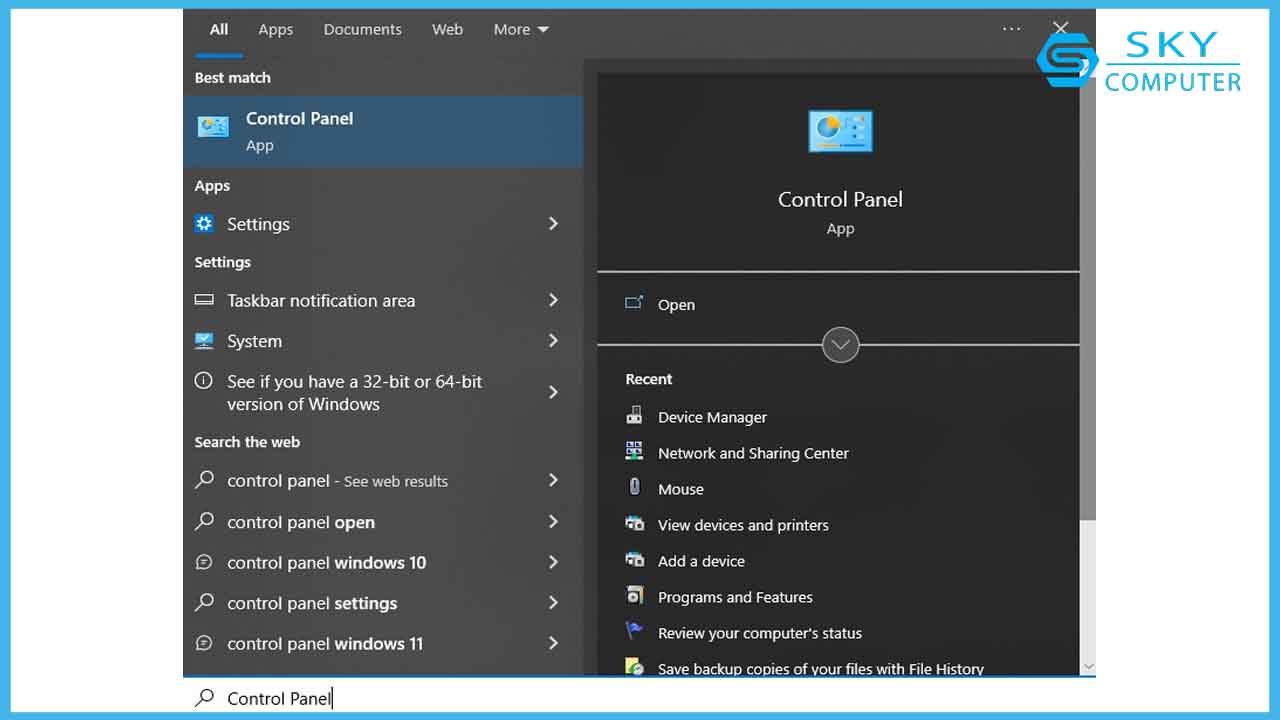Image resolution: width=1280 pixels, height=720 pixels.
Task: Click the magnifier icon in the search box
Action: (204, 698)
